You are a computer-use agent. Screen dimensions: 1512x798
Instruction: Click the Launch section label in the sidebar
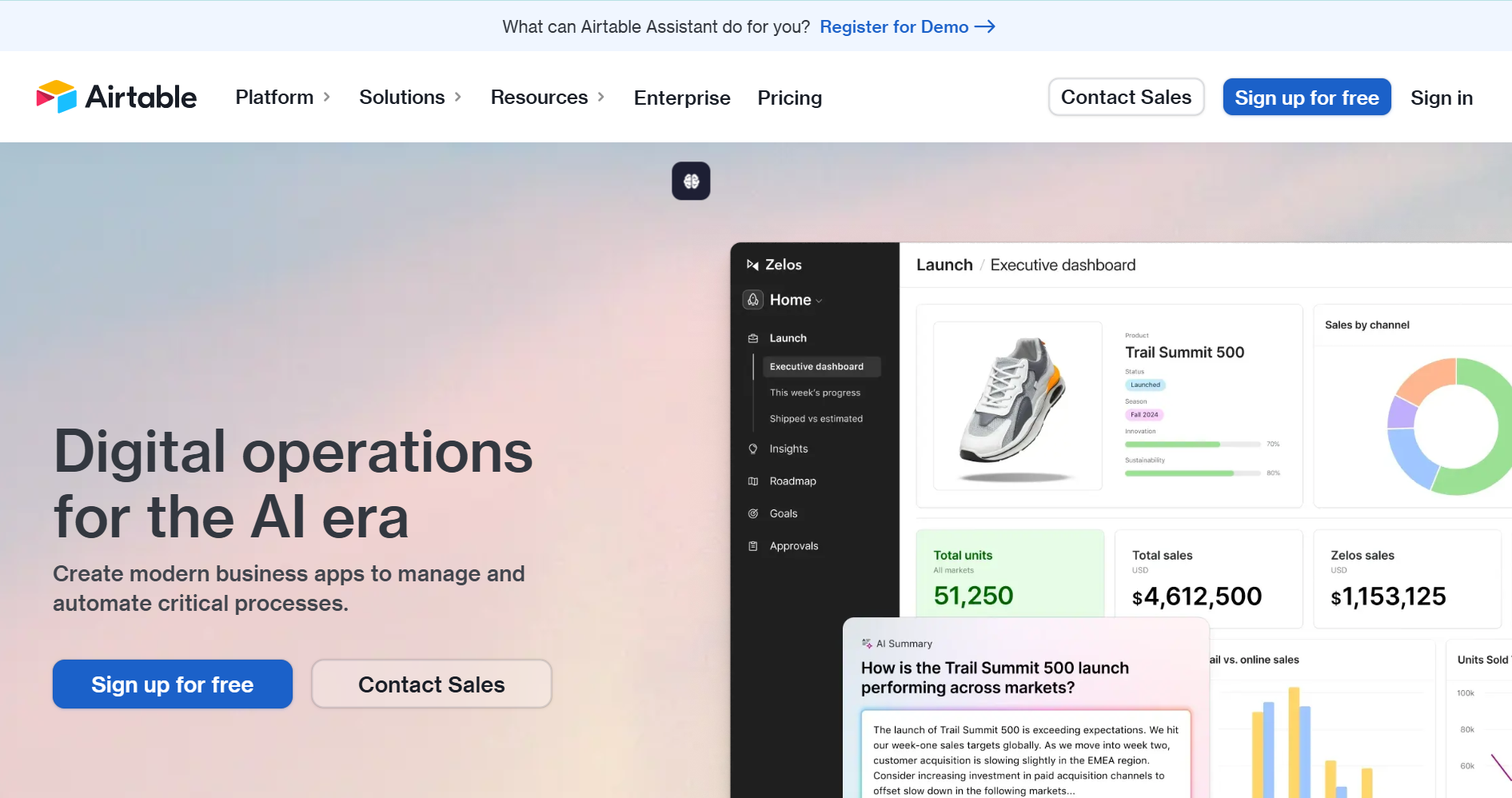(x=788, y=338)
